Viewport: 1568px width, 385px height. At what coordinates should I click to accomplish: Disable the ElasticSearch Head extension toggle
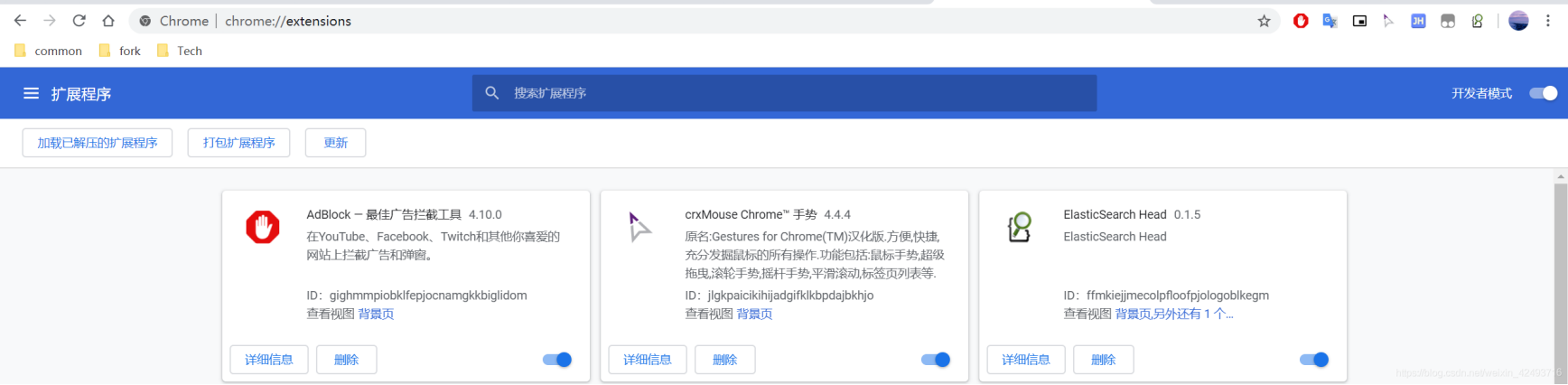pos(1314,360)
